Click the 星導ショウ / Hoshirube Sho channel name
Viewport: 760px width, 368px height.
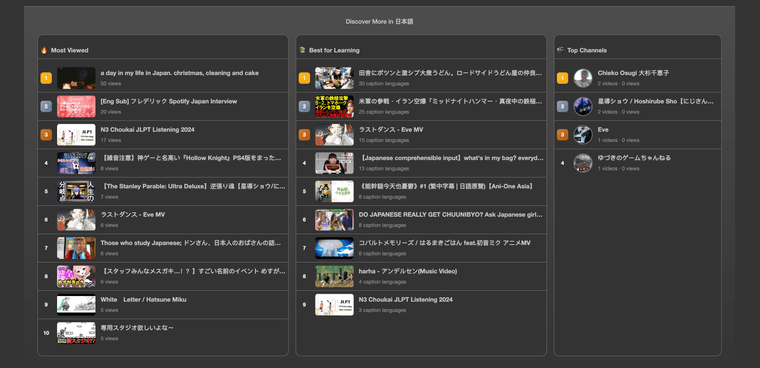click(655, 101)
